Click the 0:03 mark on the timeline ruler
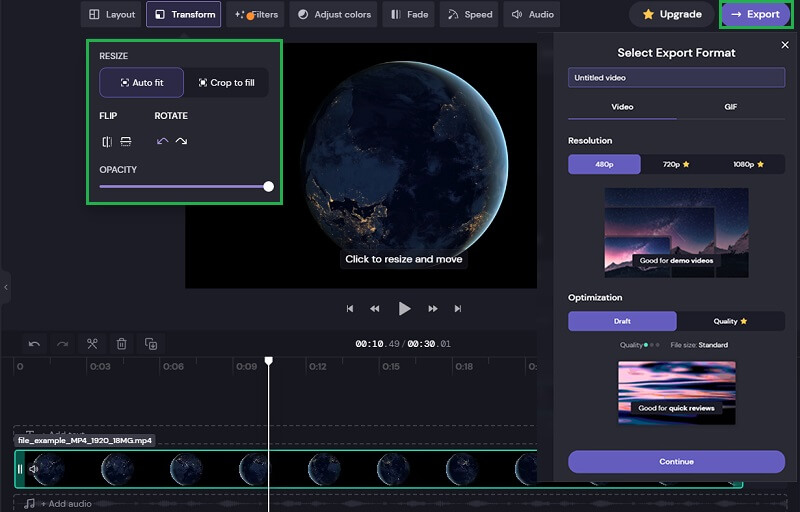800x512 pixels. tap(100, 366)
